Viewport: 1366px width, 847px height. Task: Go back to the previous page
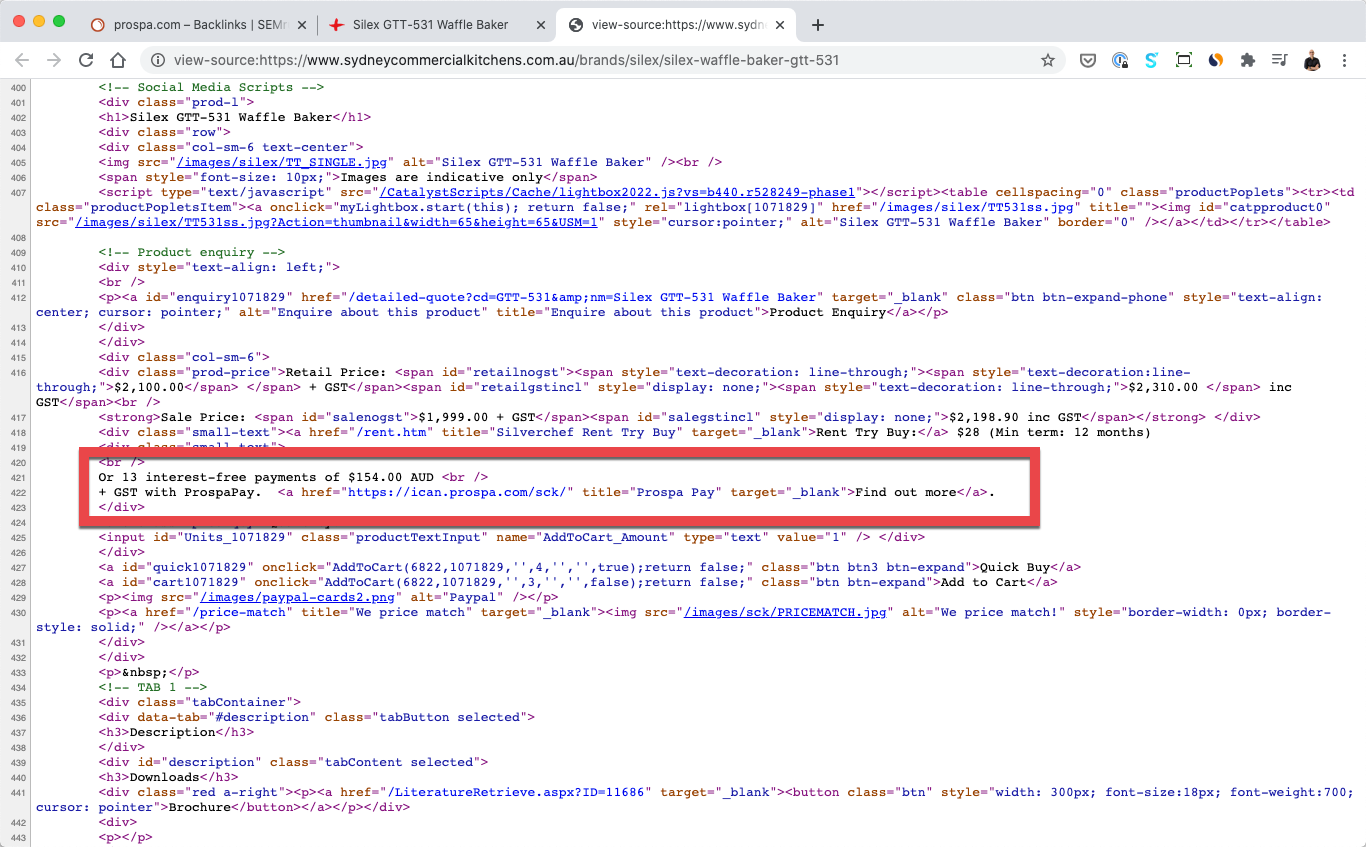(22, 60)
